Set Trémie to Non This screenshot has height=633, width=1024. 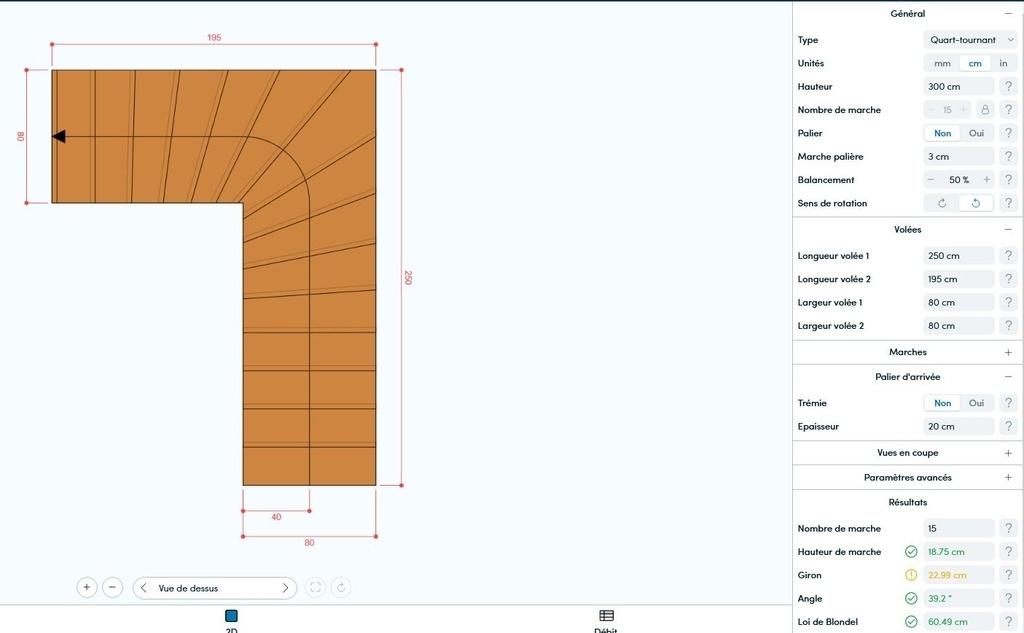click(942, 403)
